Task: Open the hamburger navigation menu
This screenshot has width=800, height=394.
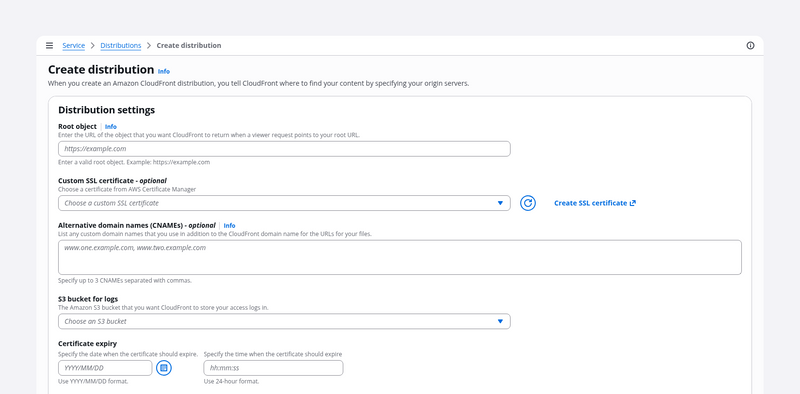Action: pyautogui.click(x=49, y=45)
